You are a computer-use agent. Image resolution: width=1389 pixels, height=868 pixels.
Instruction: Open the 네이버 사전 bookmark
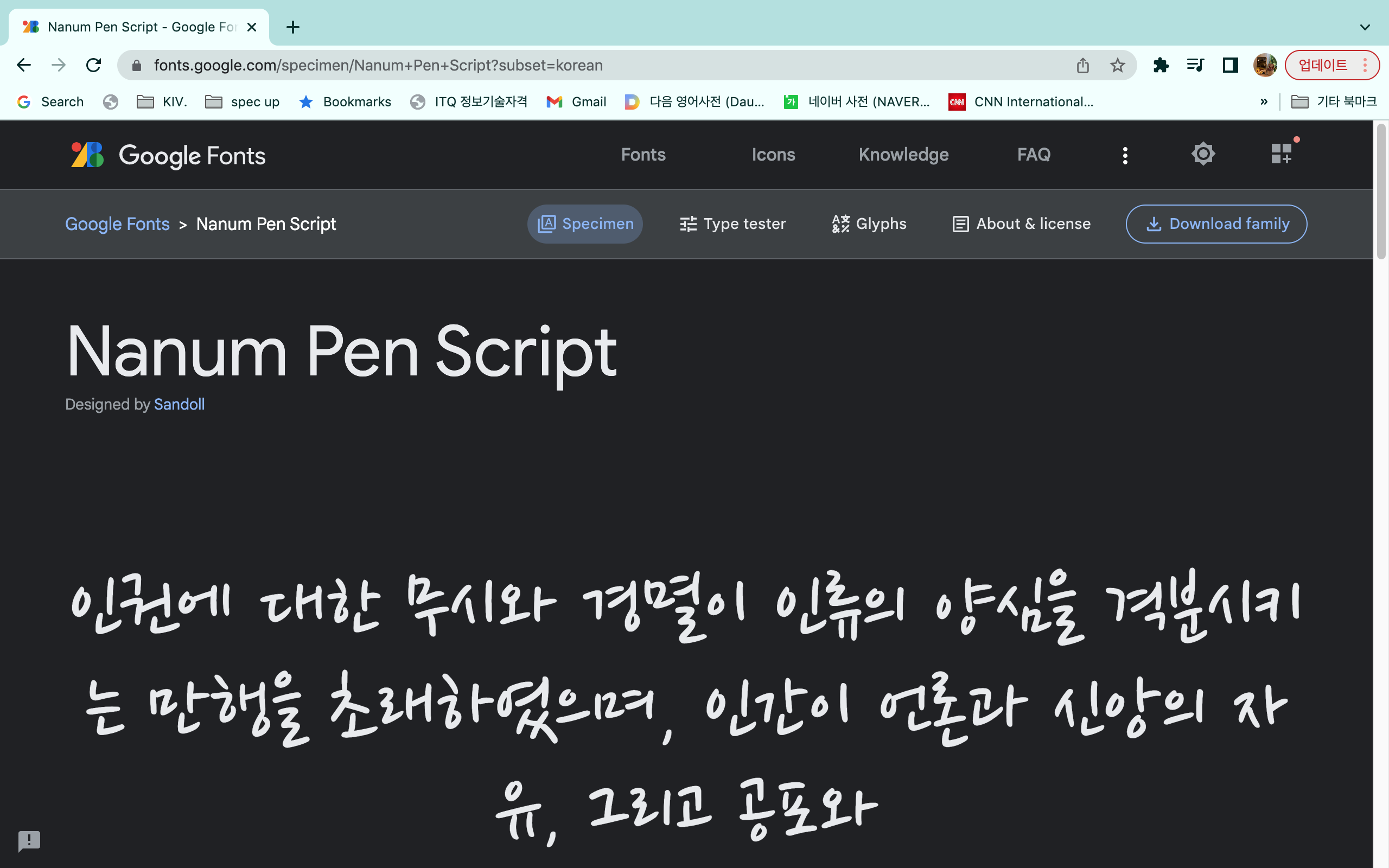(856, 101)
